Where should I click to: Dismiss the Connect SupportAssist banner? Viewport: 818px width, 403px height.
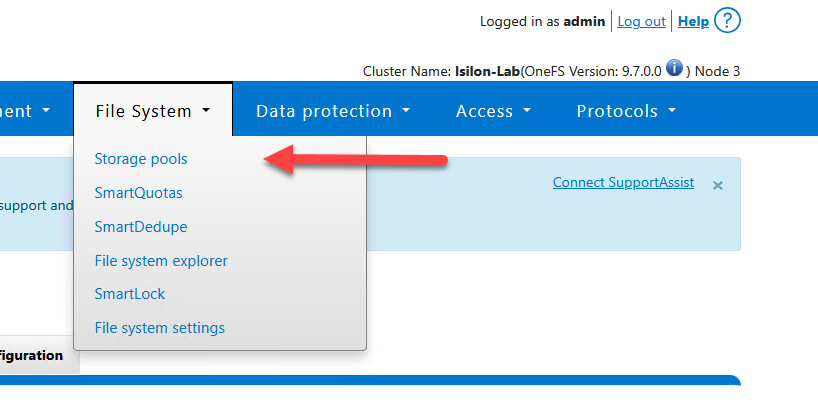717,185
